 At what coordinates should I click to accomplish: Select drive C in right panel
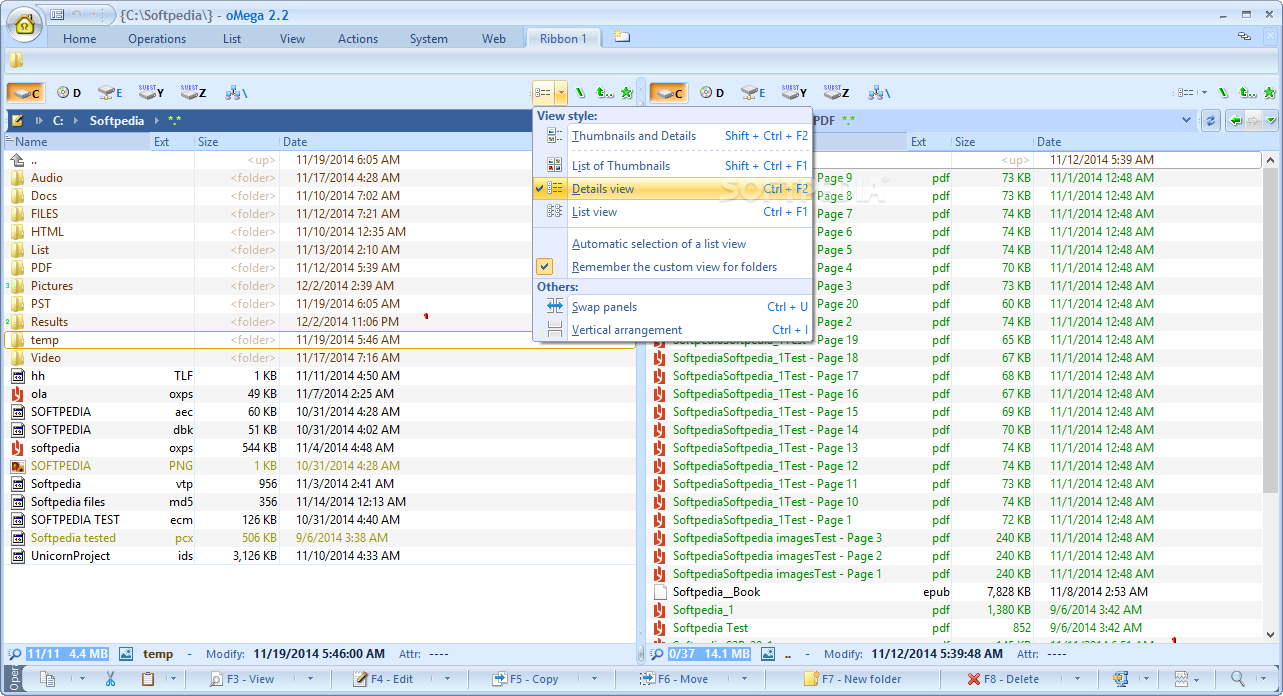668,93
